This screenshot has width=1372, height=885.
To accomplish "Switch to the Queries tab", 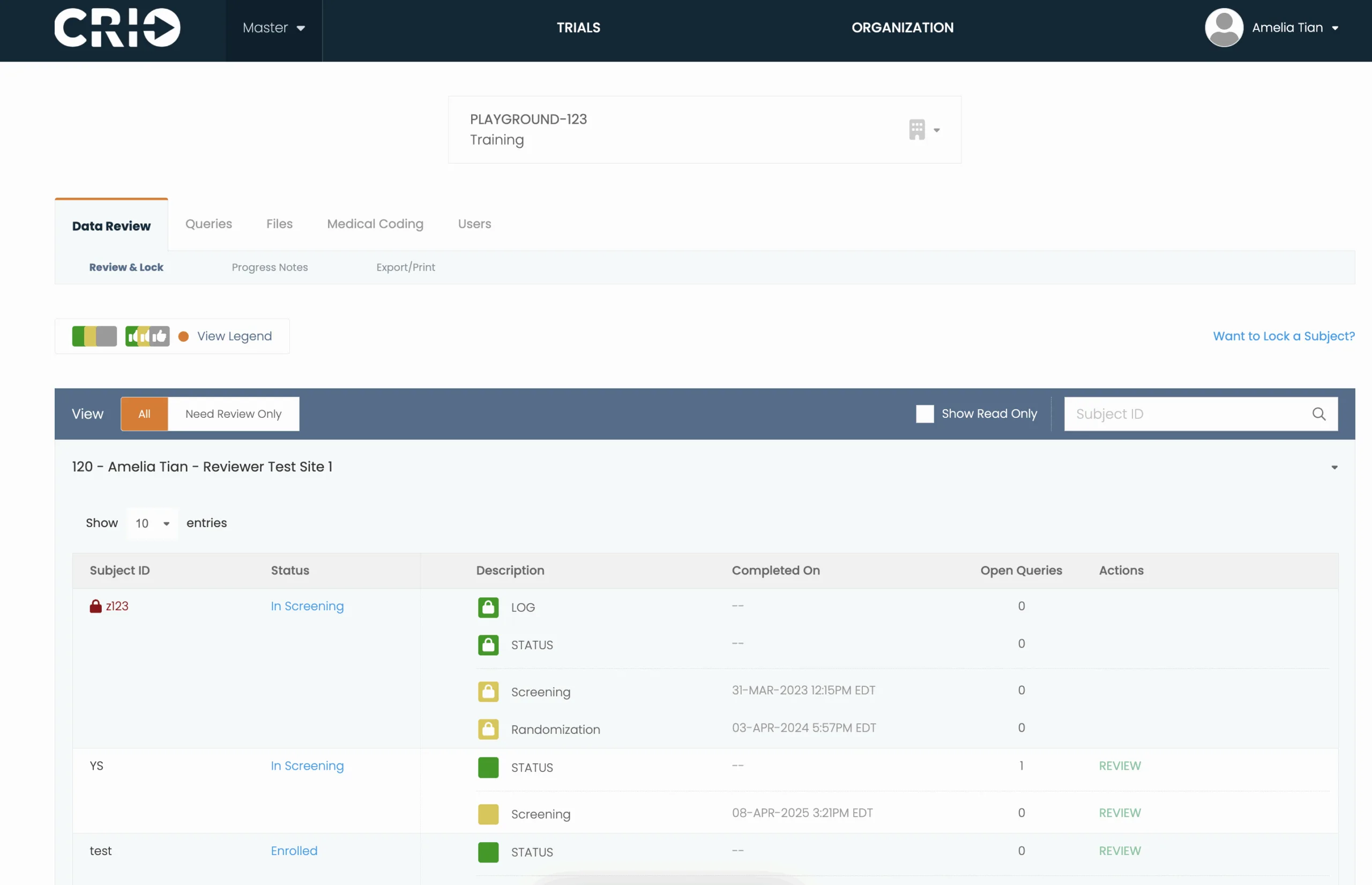I will tap(208, 223).
